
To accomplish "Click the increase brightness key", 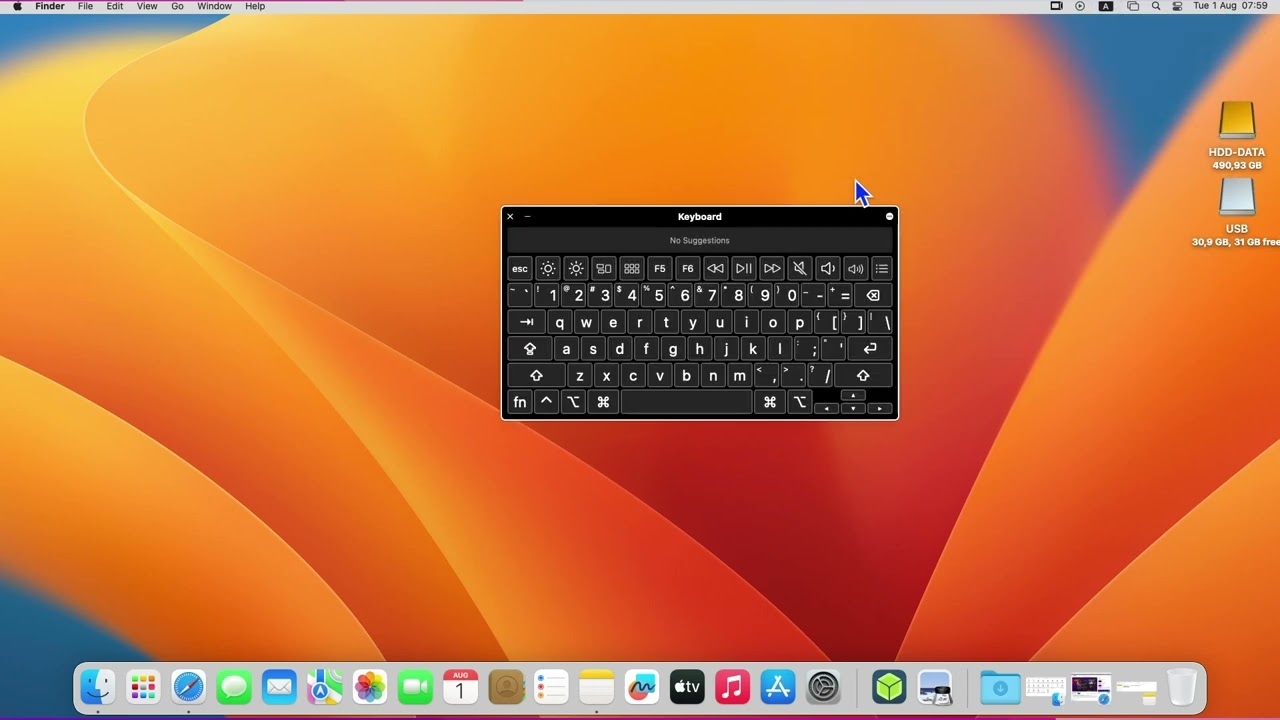I will click(576, 268).
